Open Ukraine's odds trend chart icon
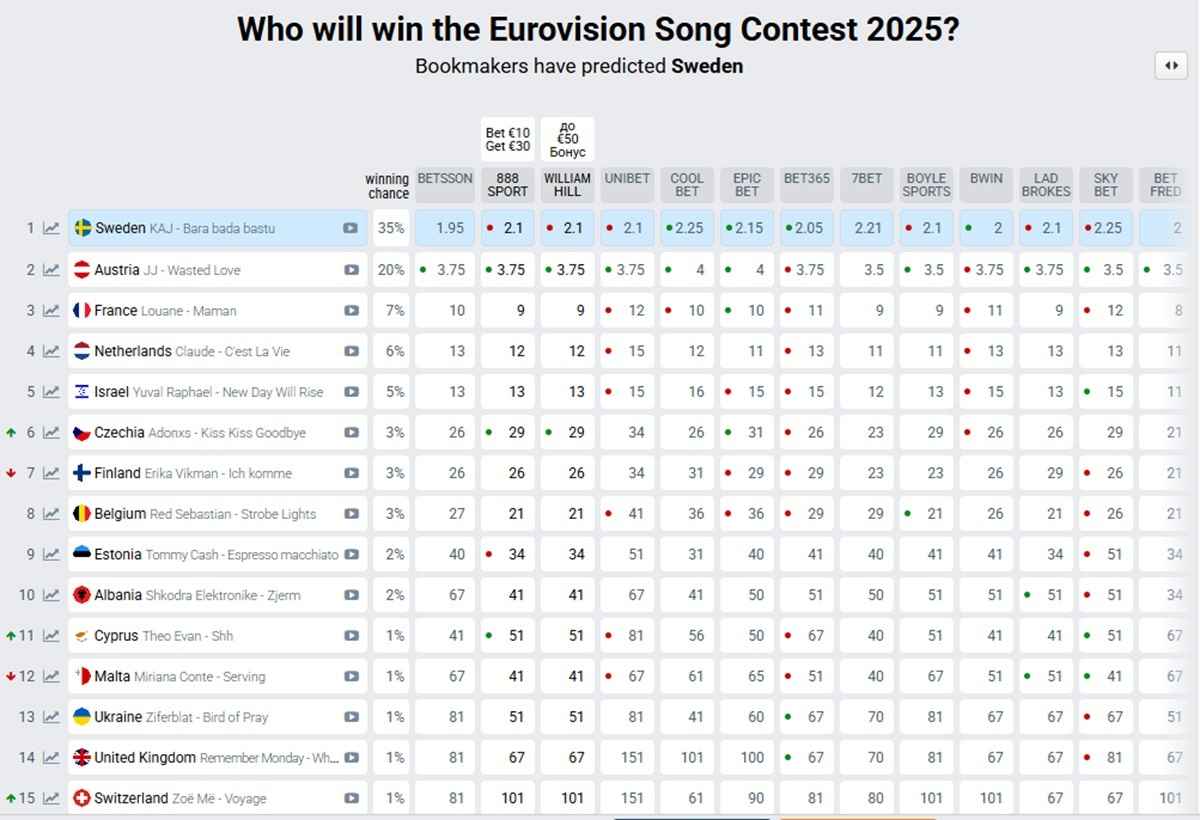The width and height of the screenshot is (1200, 820). 51,717
